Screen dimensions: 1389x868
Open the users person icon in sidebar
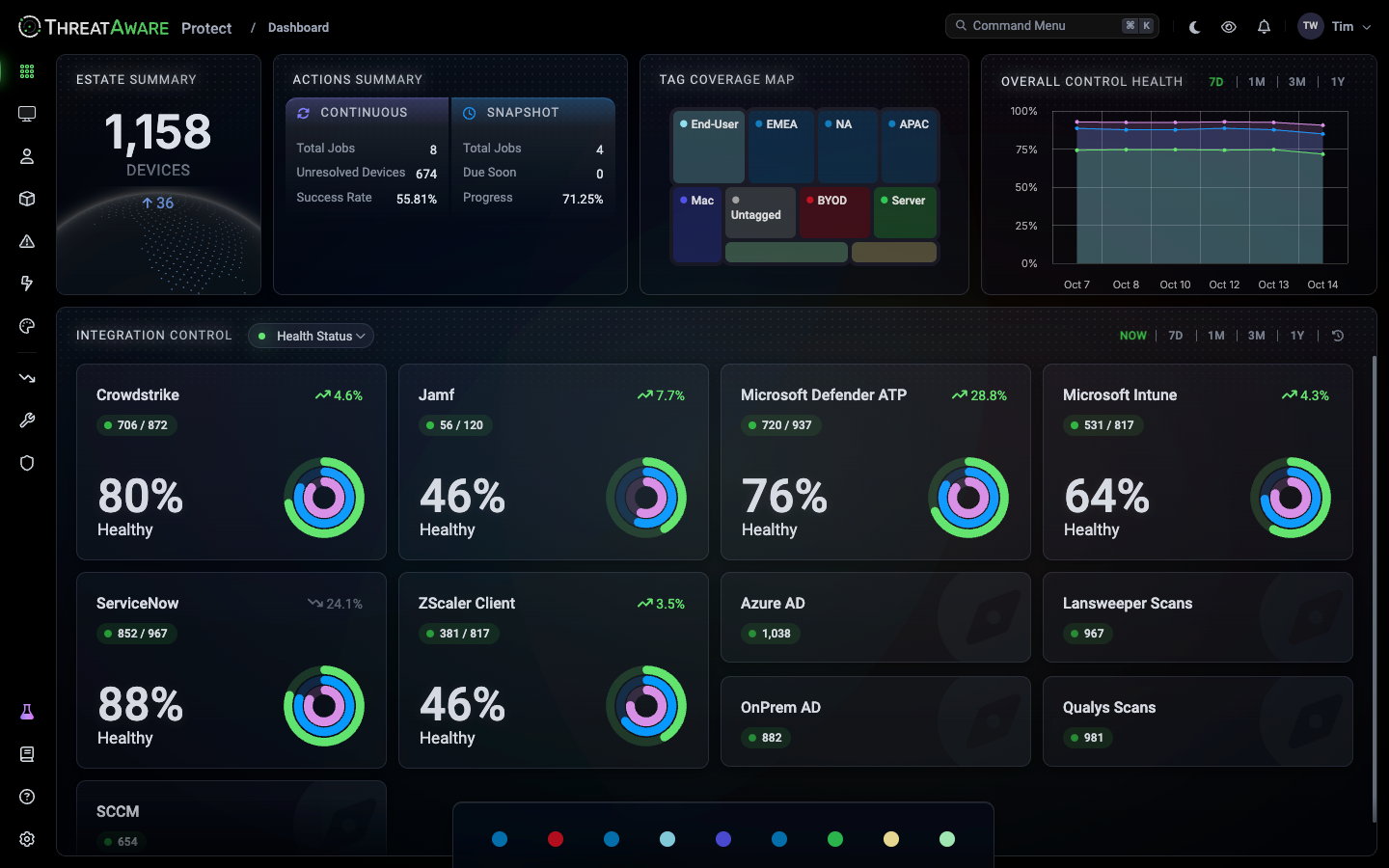point(27,156)
